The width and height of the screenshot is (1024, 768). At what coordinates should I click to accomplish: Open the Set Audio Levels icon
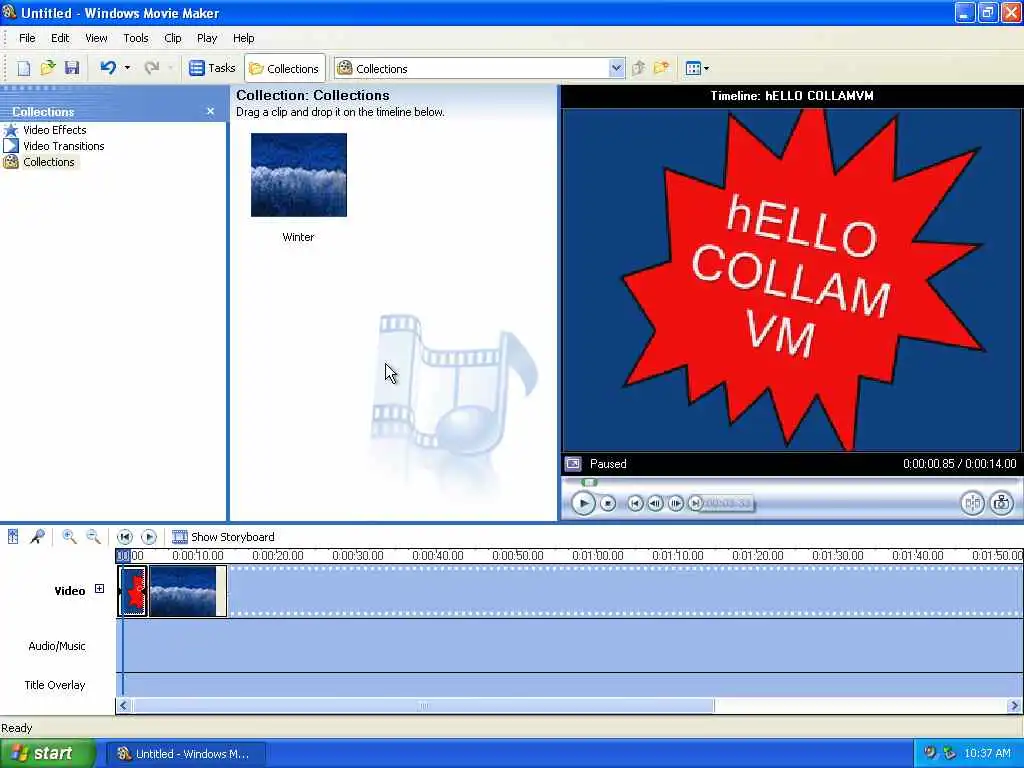(x=13, y=537)
